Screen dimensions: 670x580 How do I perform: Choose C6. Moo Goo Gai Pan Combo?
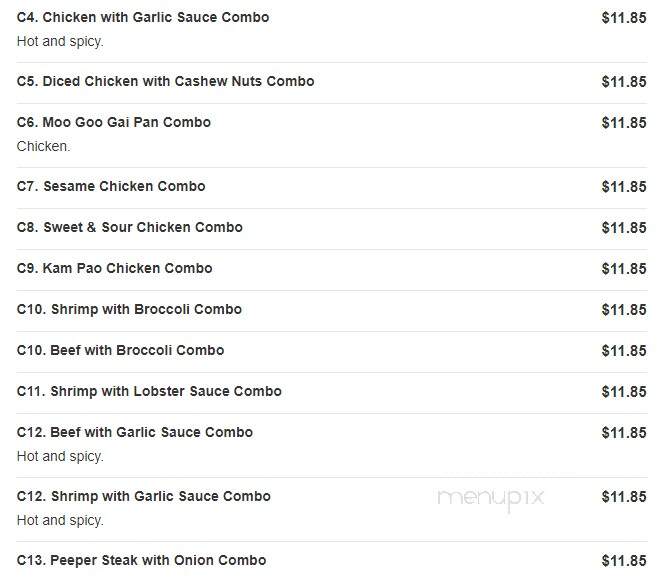tap(114, 122)
